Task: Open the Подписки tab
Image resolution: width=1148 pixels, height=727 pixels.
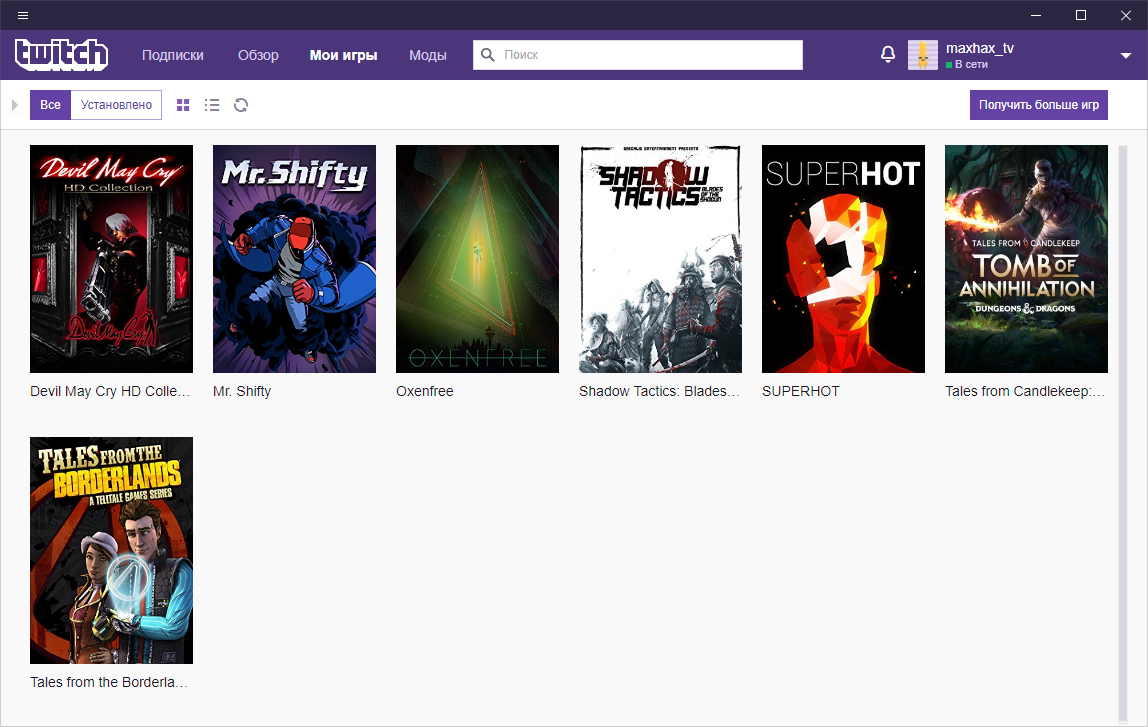Action: point(173,55)
